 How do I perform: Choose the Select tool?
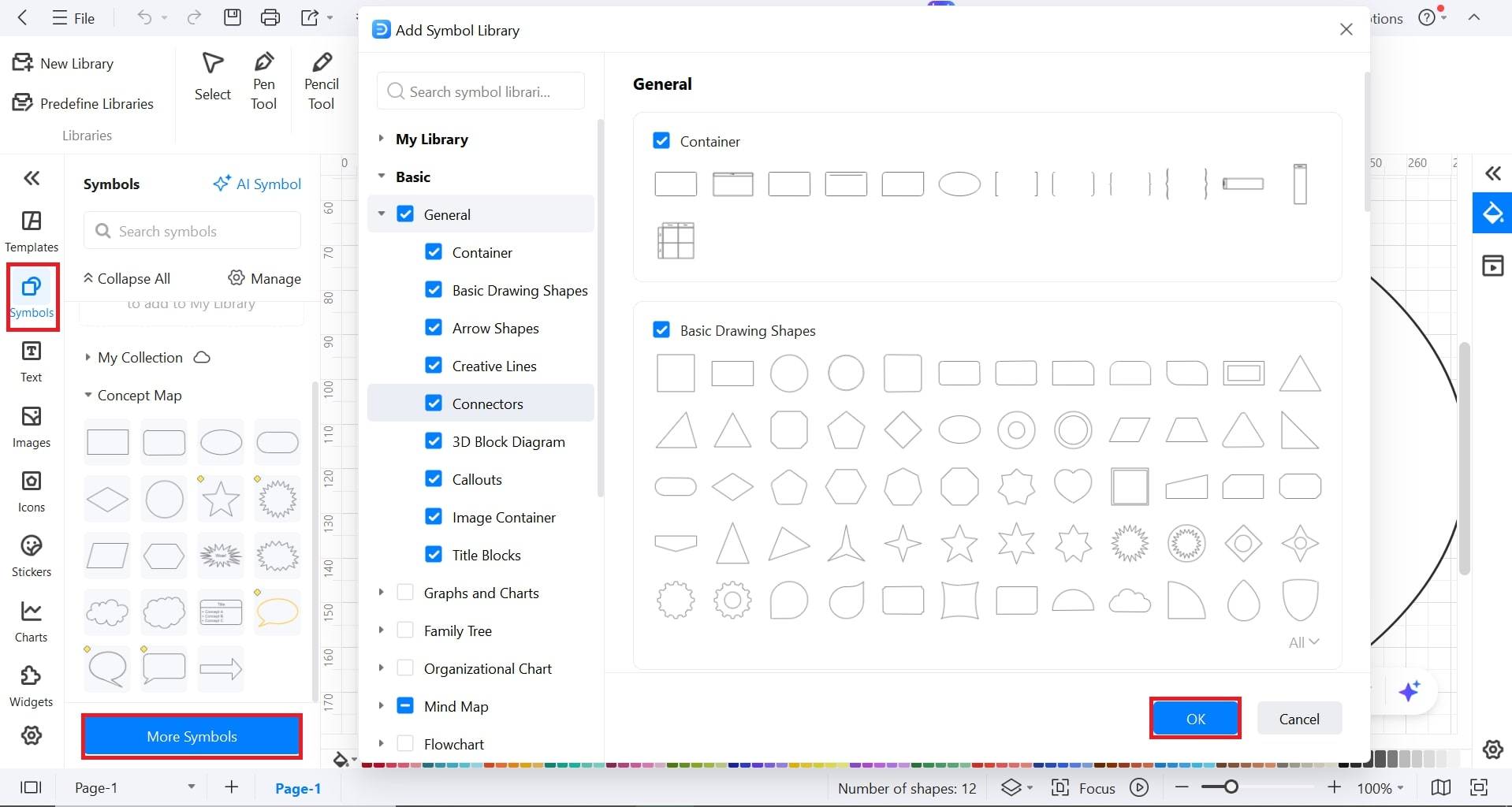[213, 77]
